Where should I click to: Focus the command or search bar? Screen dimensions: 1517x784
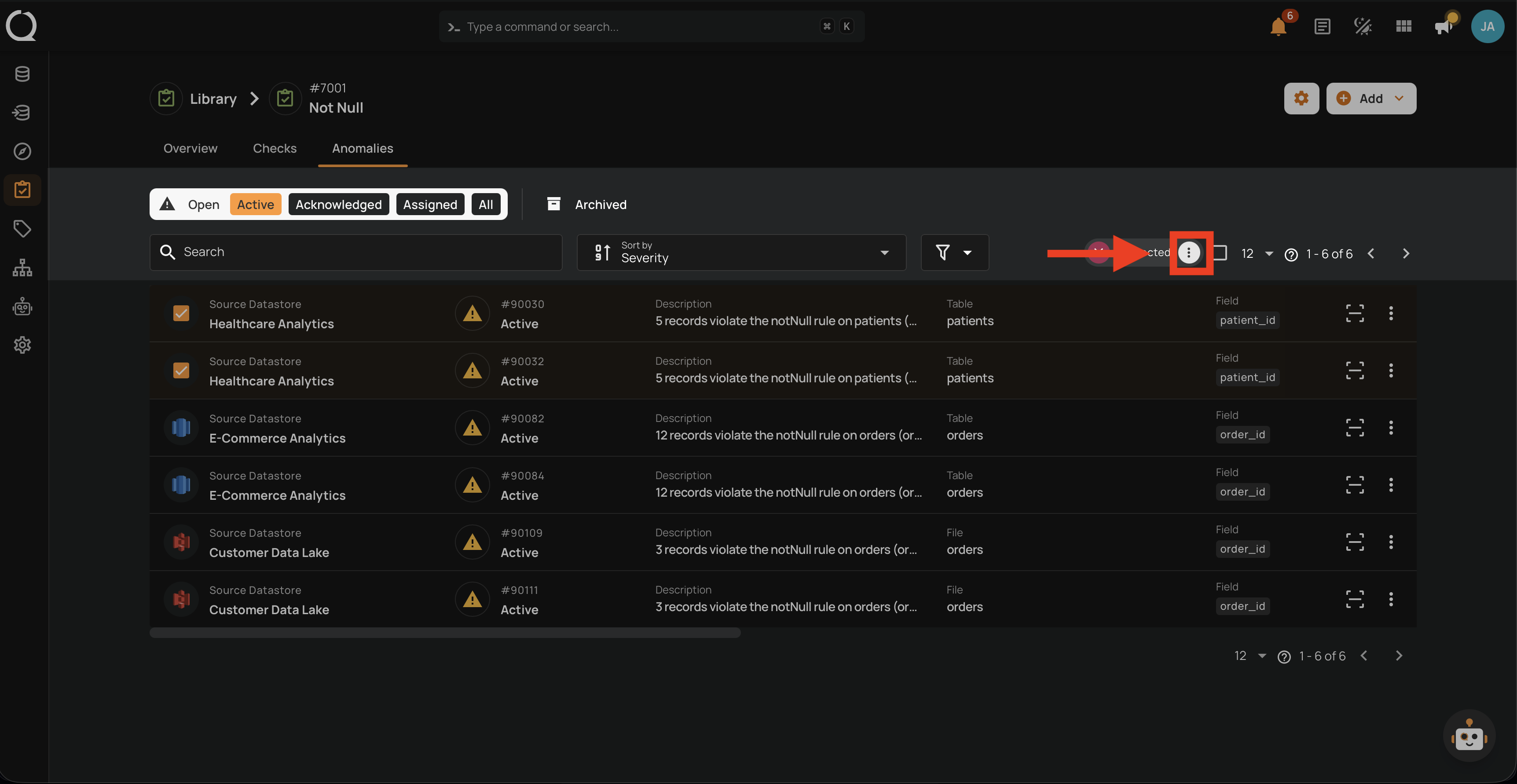pyautogui.click(x=651, y=26)
